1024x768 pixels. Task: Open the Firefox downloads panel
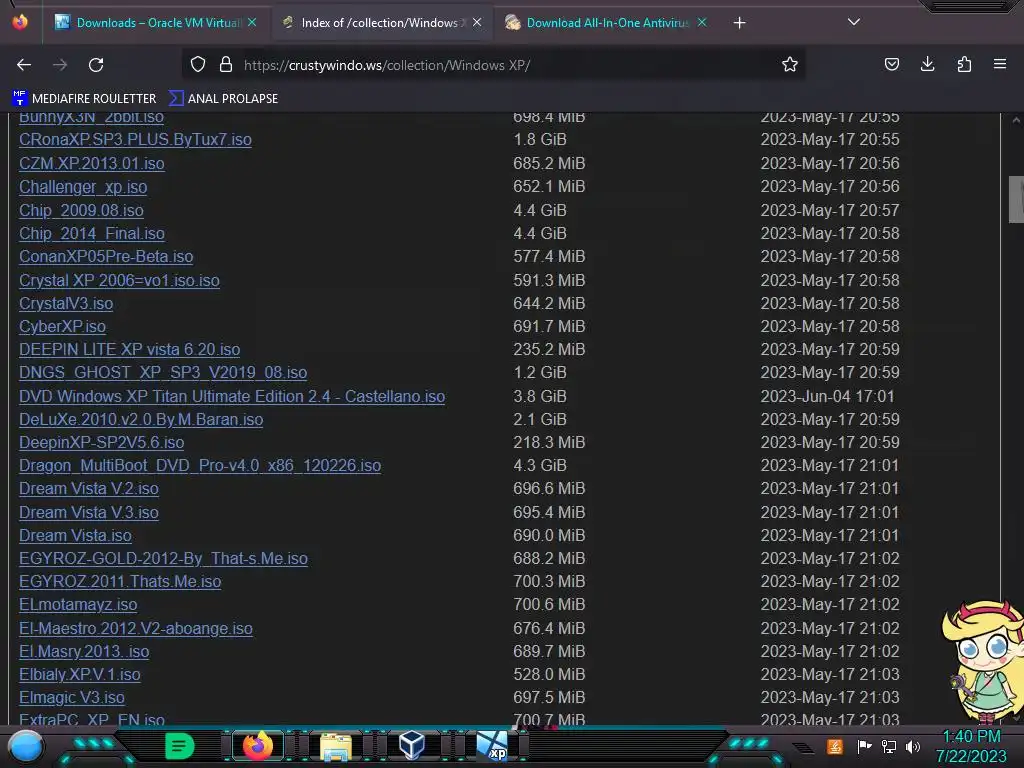click(927, 65)
